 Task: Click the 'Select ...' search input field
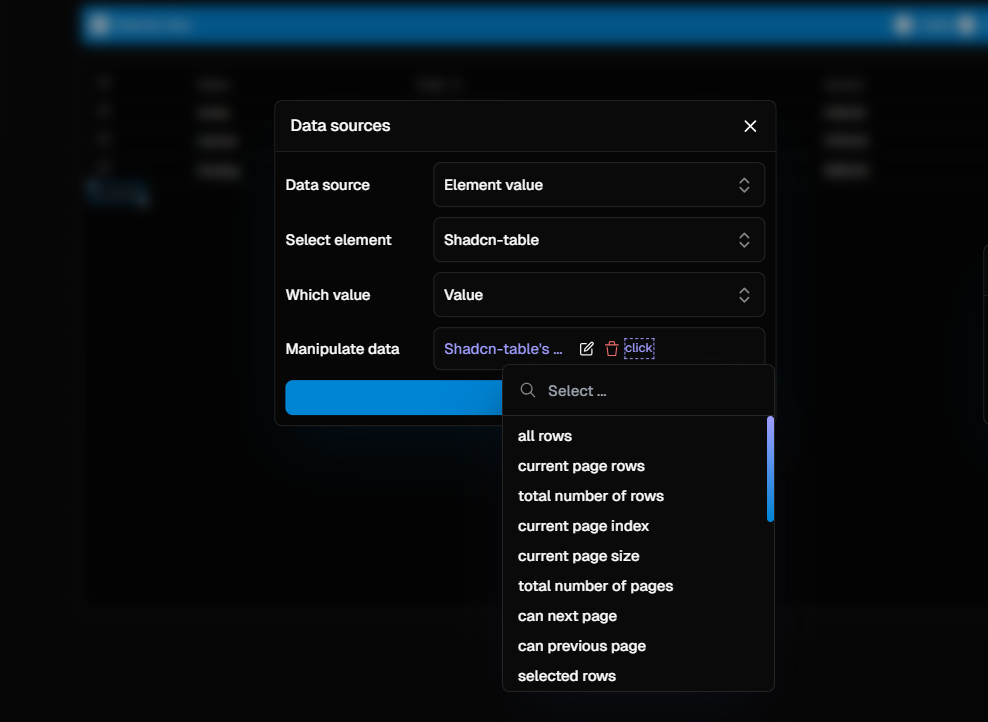[x=600, y=390]
